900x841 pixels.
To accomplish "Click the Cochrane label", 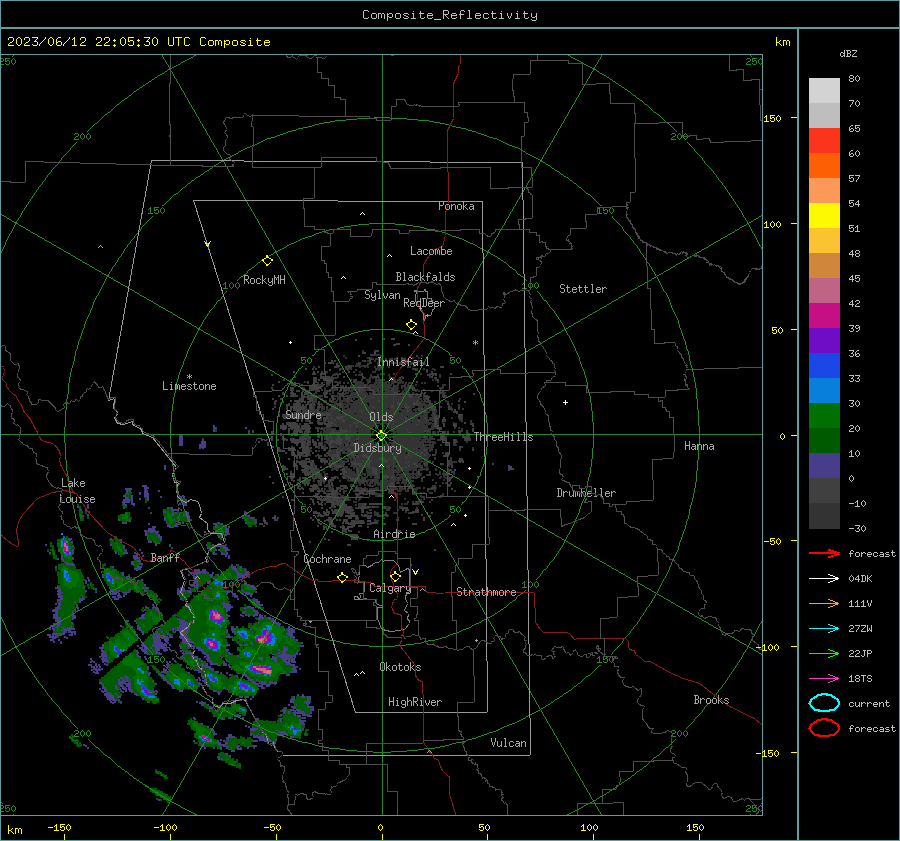I will coord(327,559).
